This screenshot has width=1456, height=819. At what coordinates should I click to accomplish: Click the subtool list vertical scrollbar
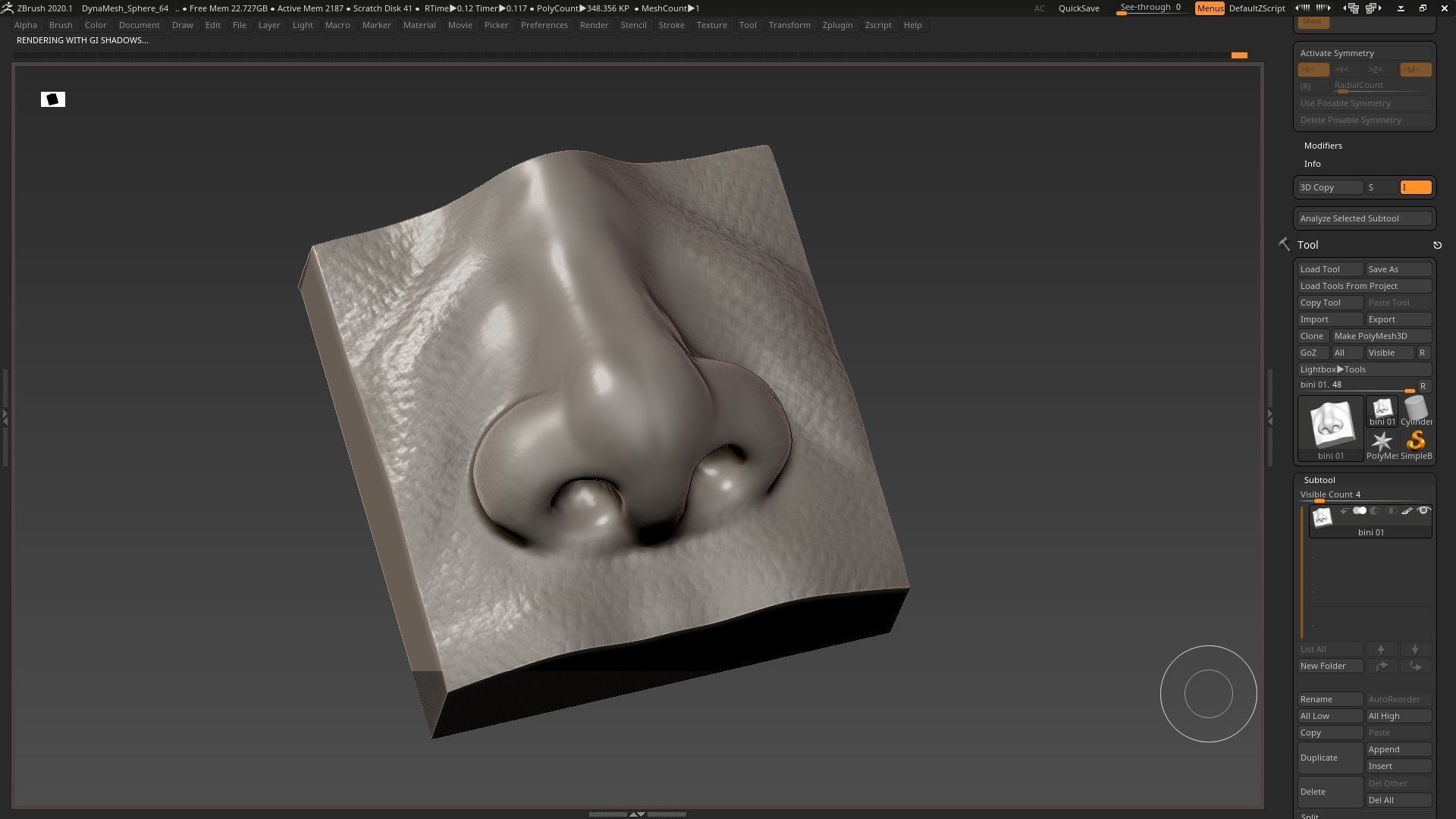(1302, 573)
